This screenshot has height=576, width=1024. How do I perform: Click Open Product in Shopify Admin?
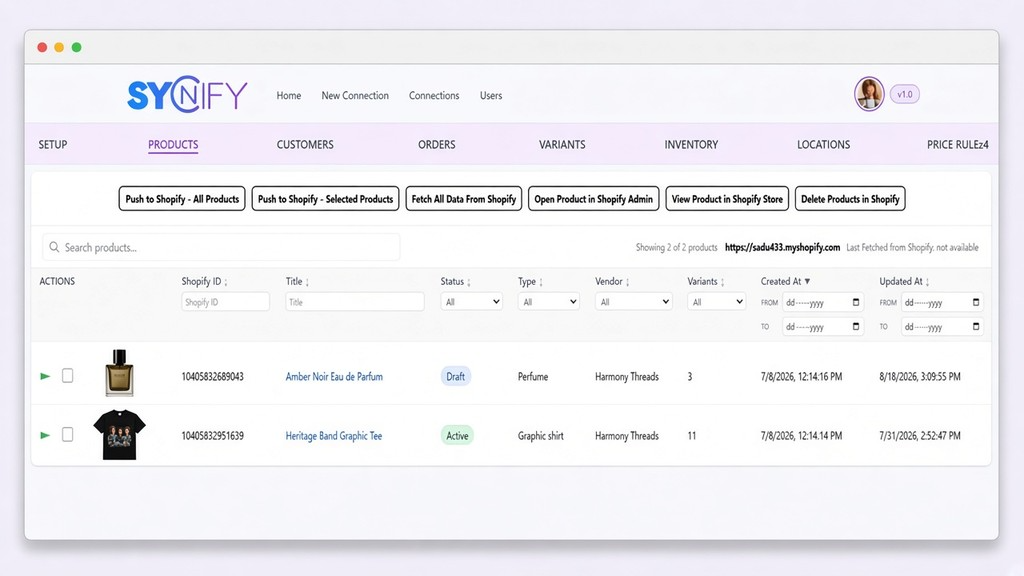coord(594,199)
